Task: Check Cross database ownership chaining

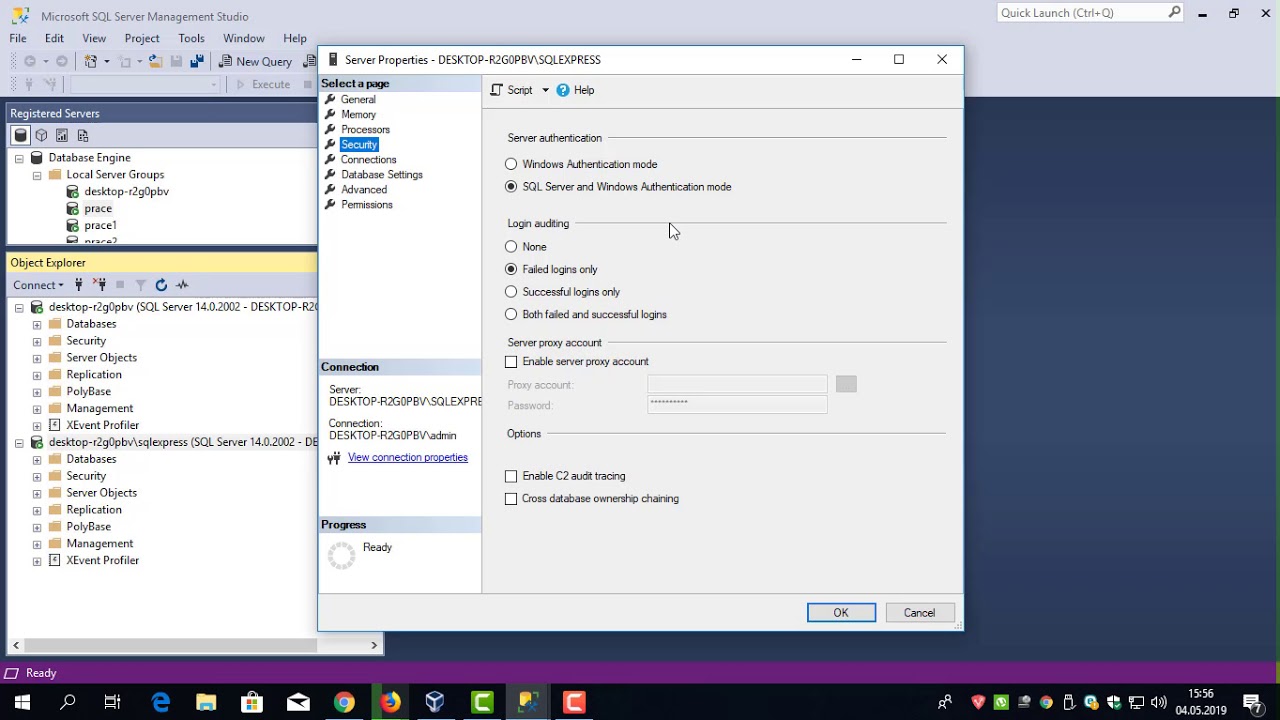Action: point(511,499)
